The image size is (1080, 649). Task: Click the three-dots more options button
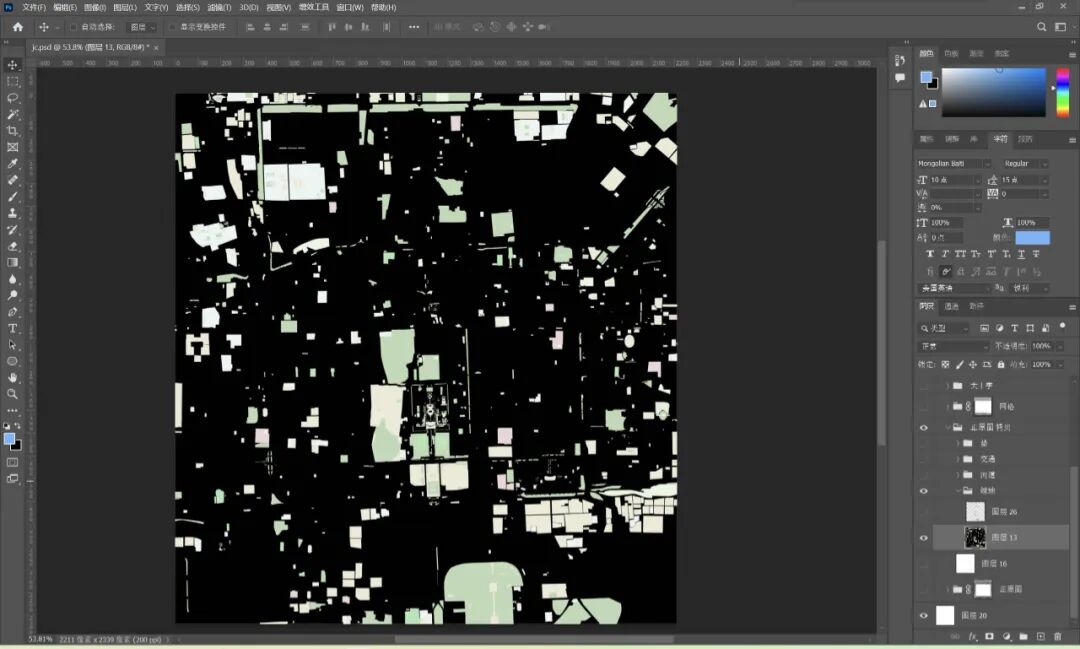[413, 27]
